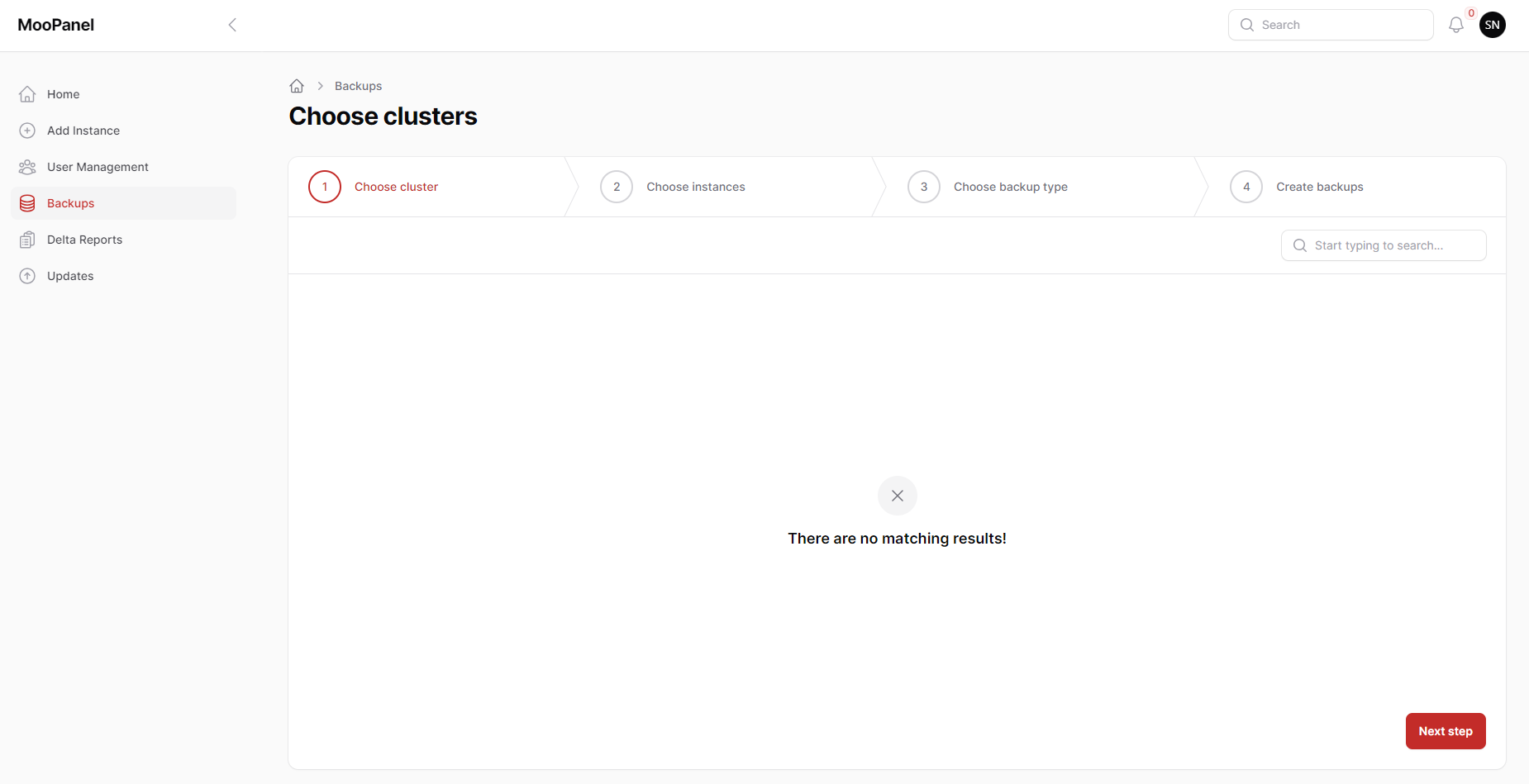Select Backups in the sidebar
1529x784 pixels.
124,203
